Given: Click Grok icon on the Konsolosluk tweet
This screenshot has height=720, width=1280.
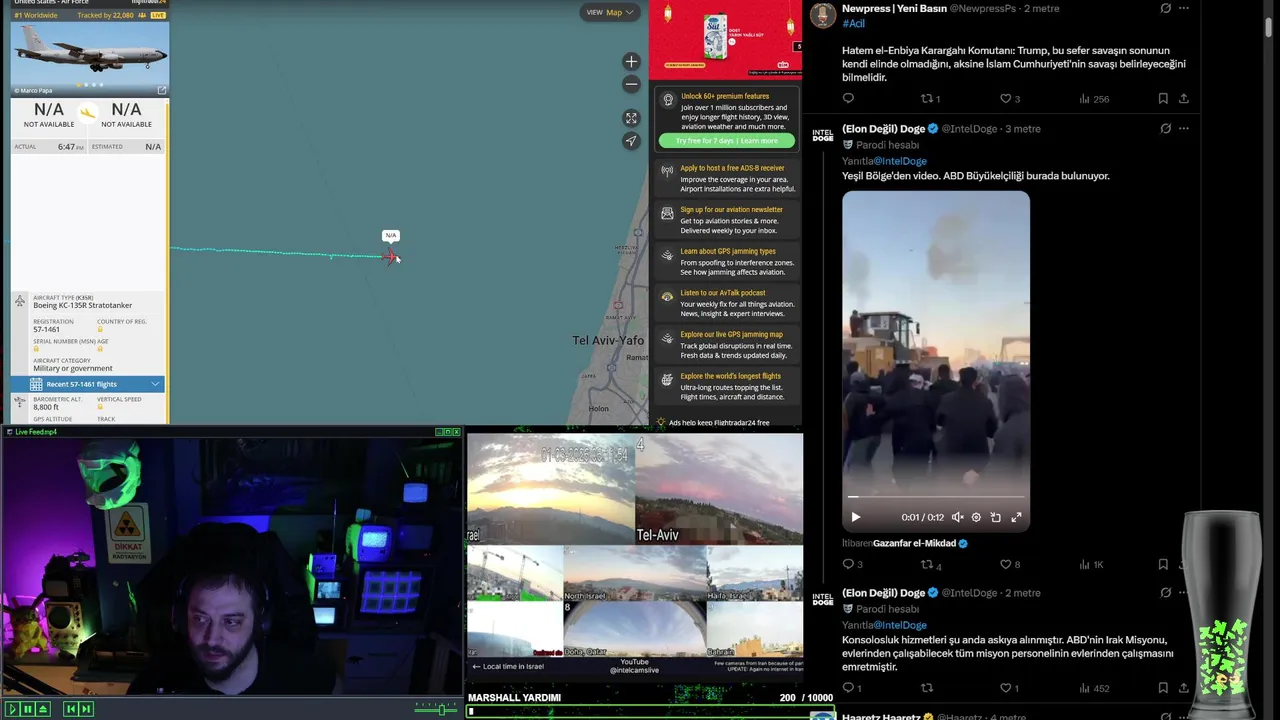Looking at the screenshot, I should pyautogui.click(x=1165, y=592).
